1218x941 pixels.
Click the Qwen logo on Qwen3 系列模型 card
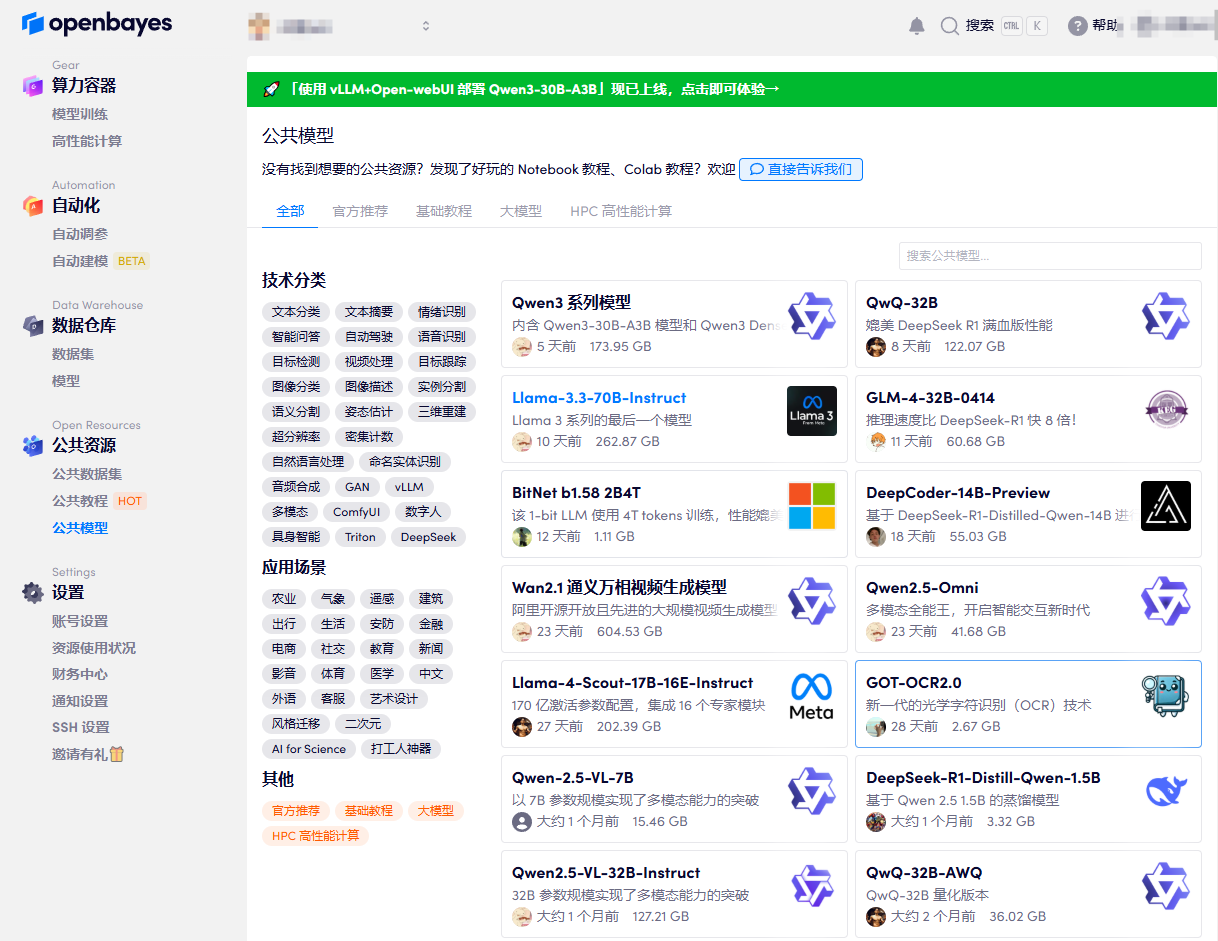tap(811, 316)
